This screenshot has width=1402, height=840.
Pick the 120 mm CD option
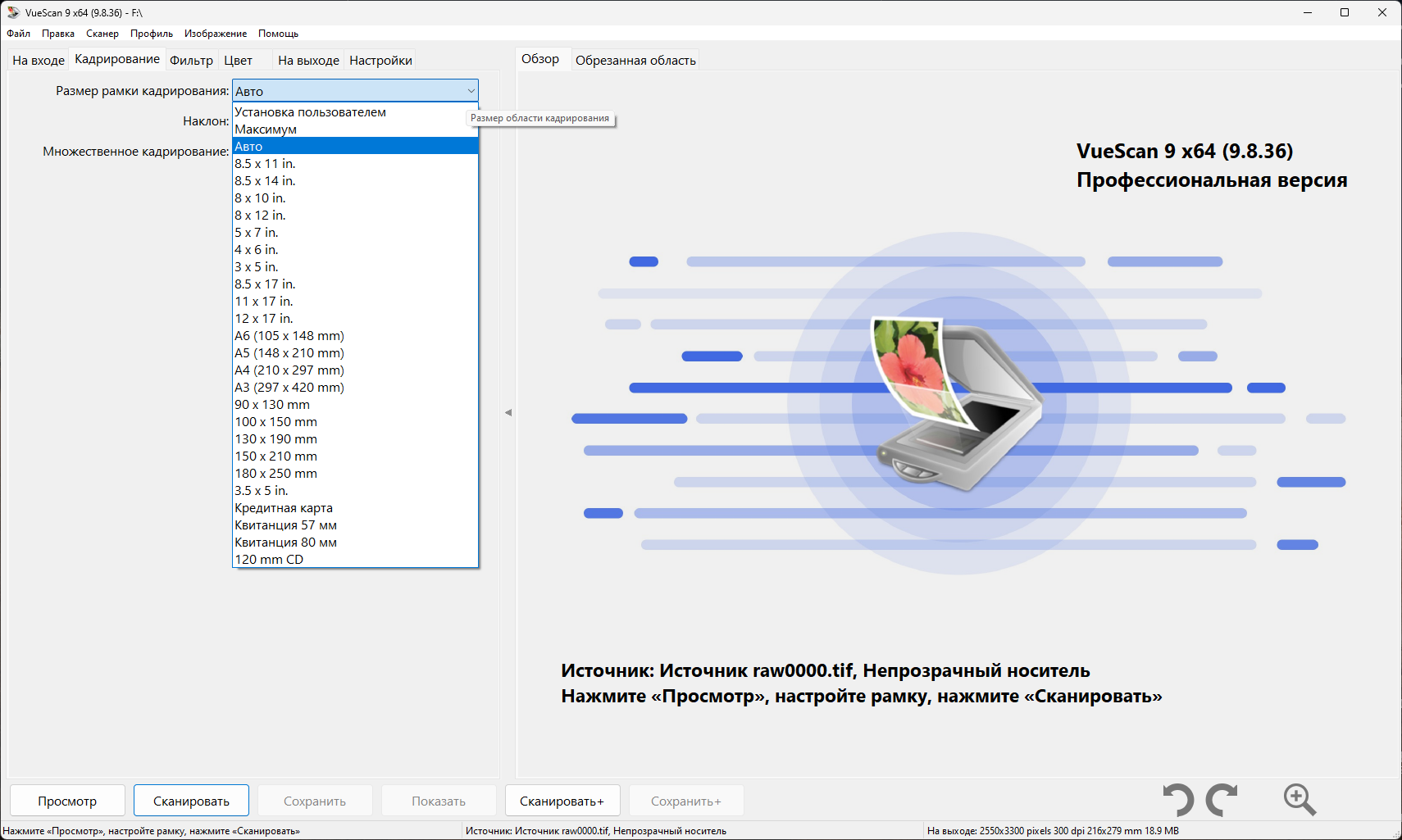[355, 559]
